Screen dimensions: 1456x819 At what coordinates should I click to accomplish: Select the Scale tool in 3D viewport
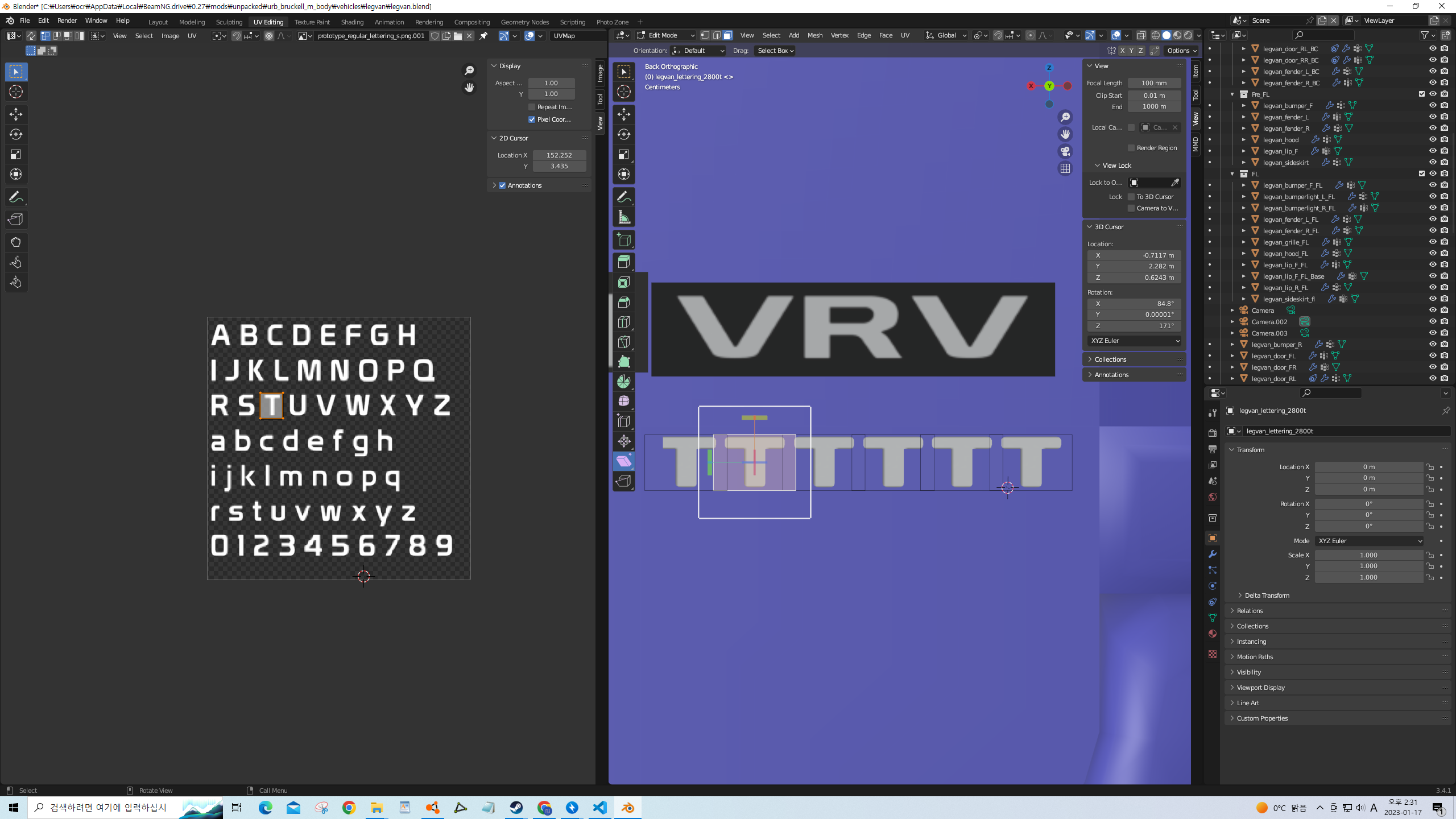(624, 154)
